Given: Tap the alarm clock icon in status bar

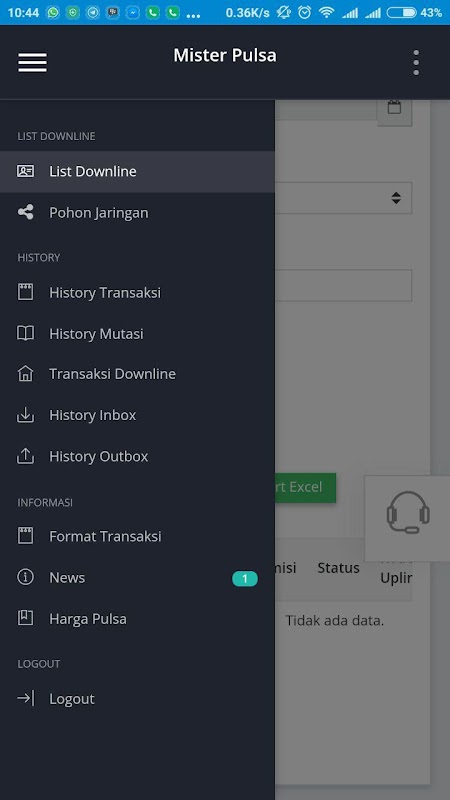Looking at the screenshot, I should (x=304, y=13).
